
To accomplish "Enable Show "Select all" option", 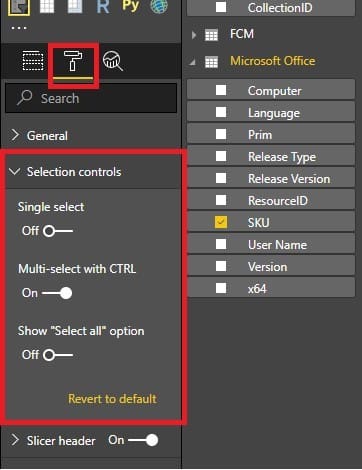I will click(58, 355).
